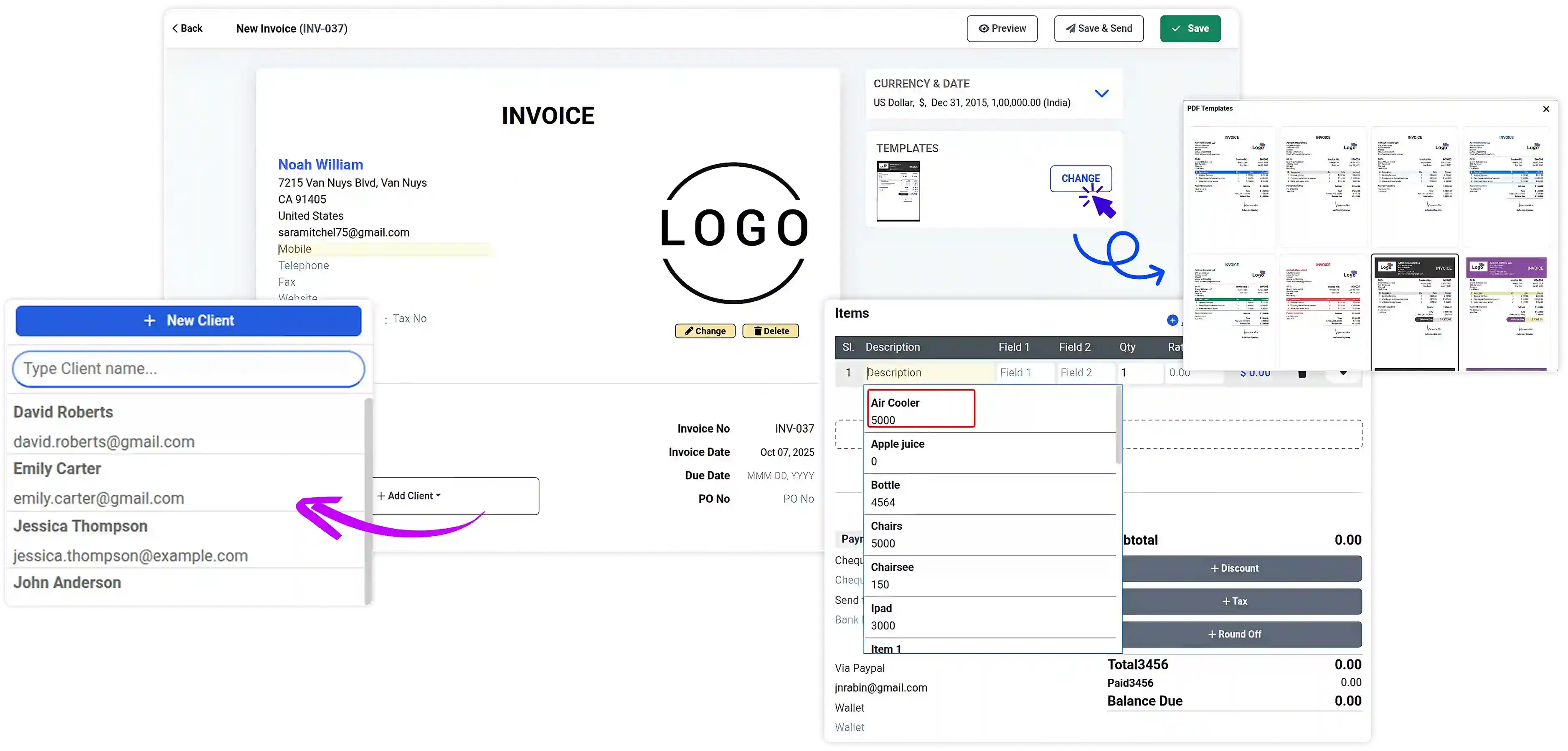Click the Type Client name search box
1568x751 pixels.
click(188, 369)
